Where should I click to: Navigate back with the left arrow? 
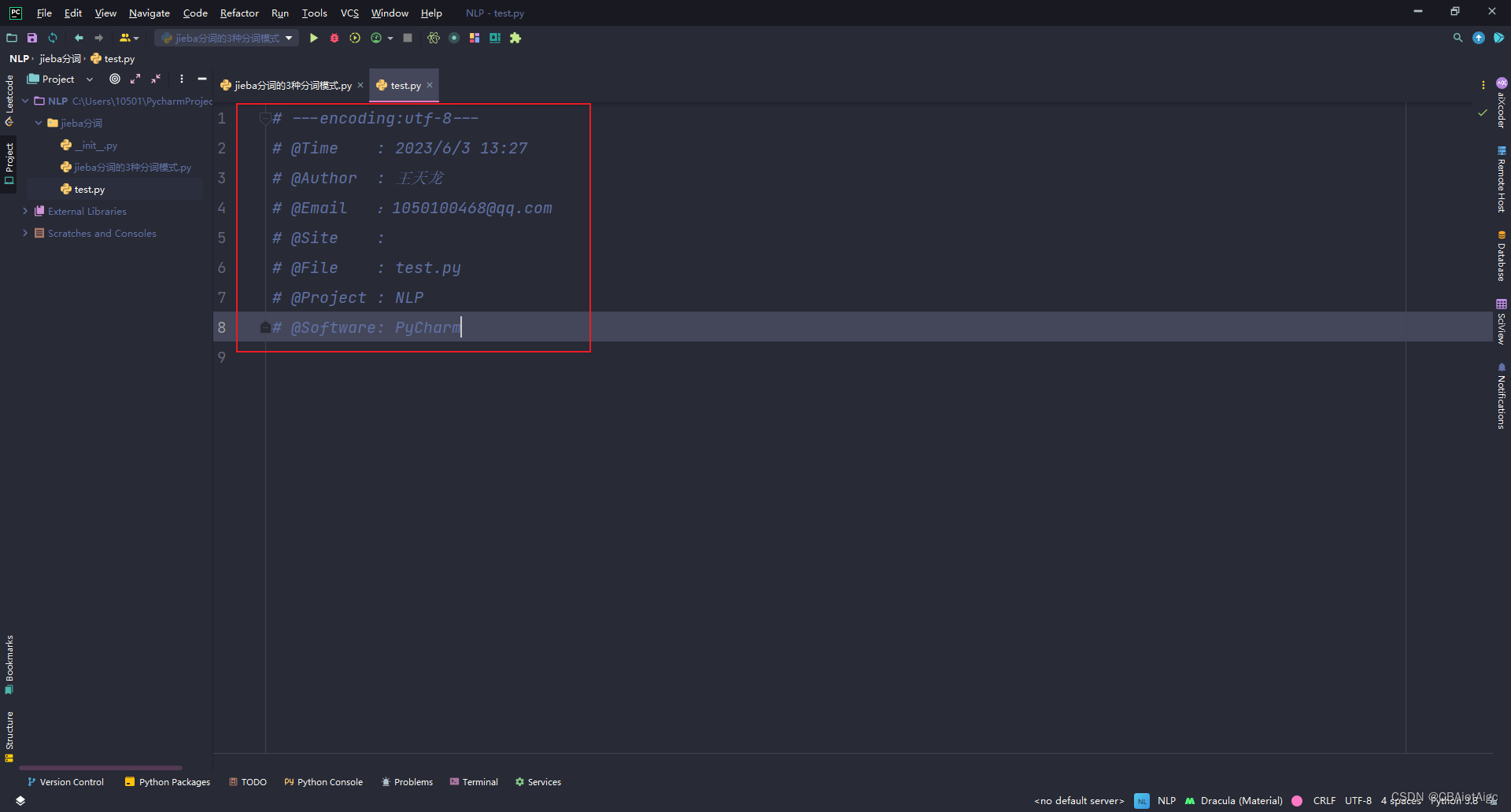tap(79, 38)
